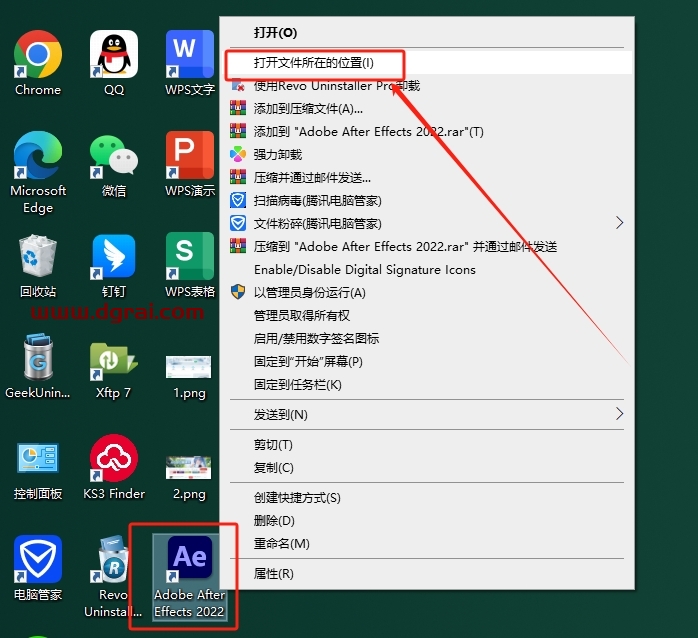
Task: Click the WeChat (微信) desktop icon
Action: [x=114, y=158]
